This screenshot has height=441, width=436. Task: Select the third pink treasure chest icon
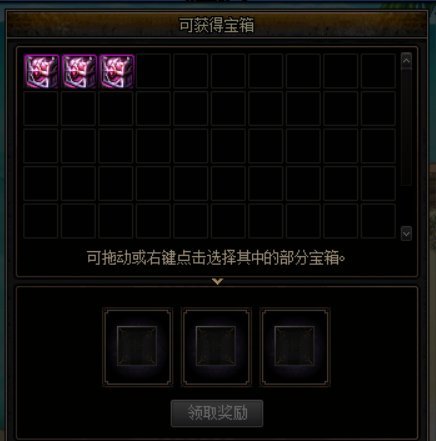coord(117,71)
